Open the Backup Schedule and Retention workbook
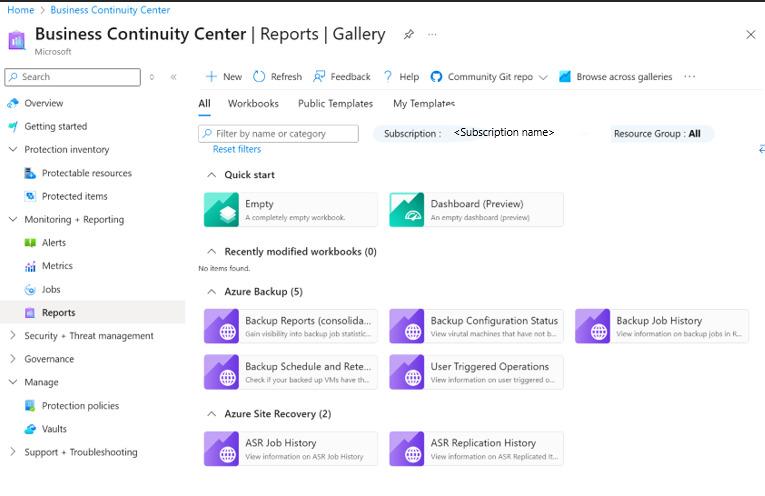Image resolution: width=765 pixels, height=496 pixels. 291,372
